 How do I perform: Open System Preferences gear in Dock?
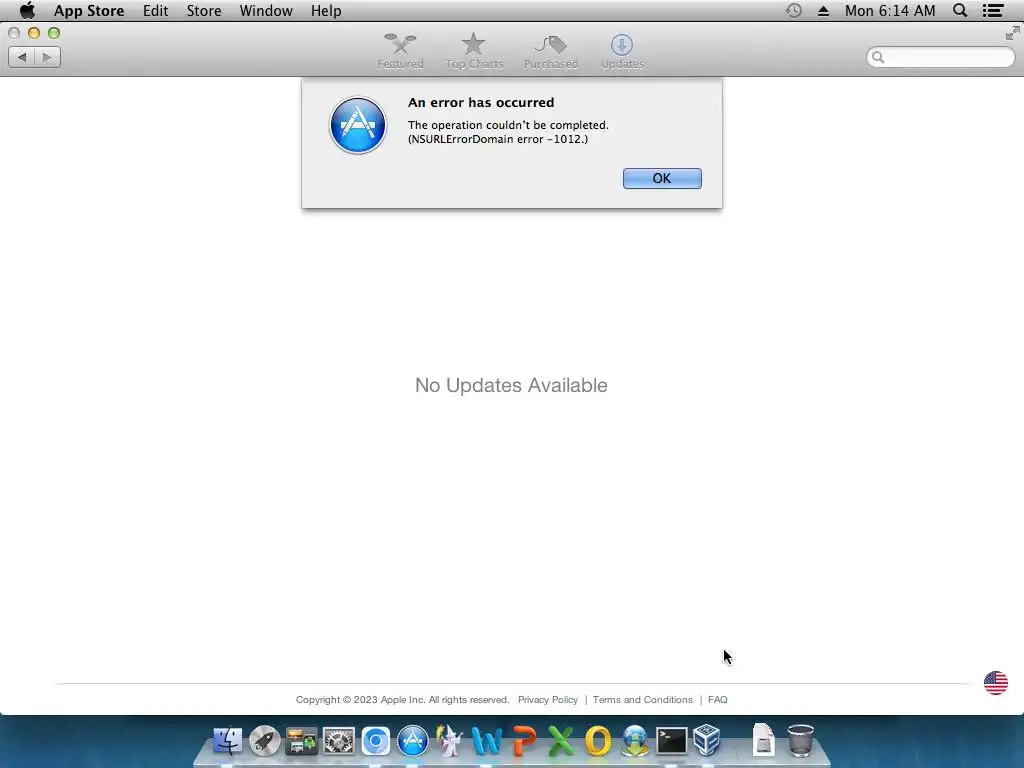pos(338,741)
